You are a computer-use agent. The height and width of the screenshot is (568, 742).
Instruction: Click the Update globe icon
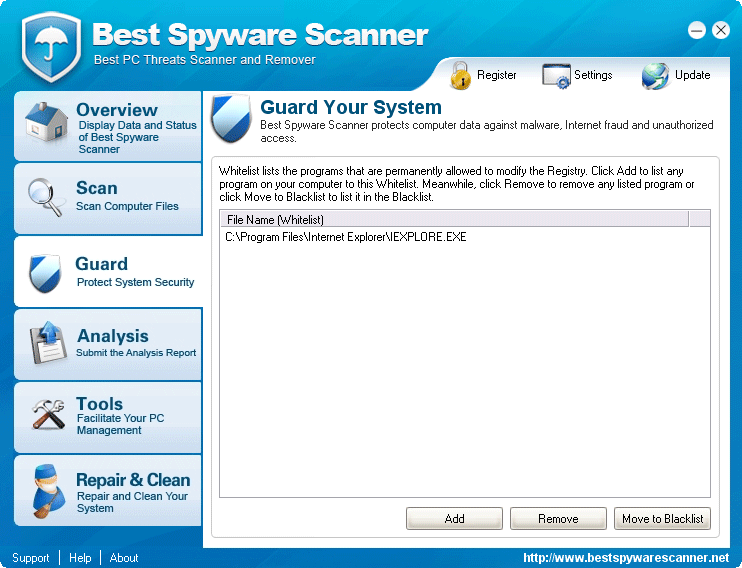point(655,76)
